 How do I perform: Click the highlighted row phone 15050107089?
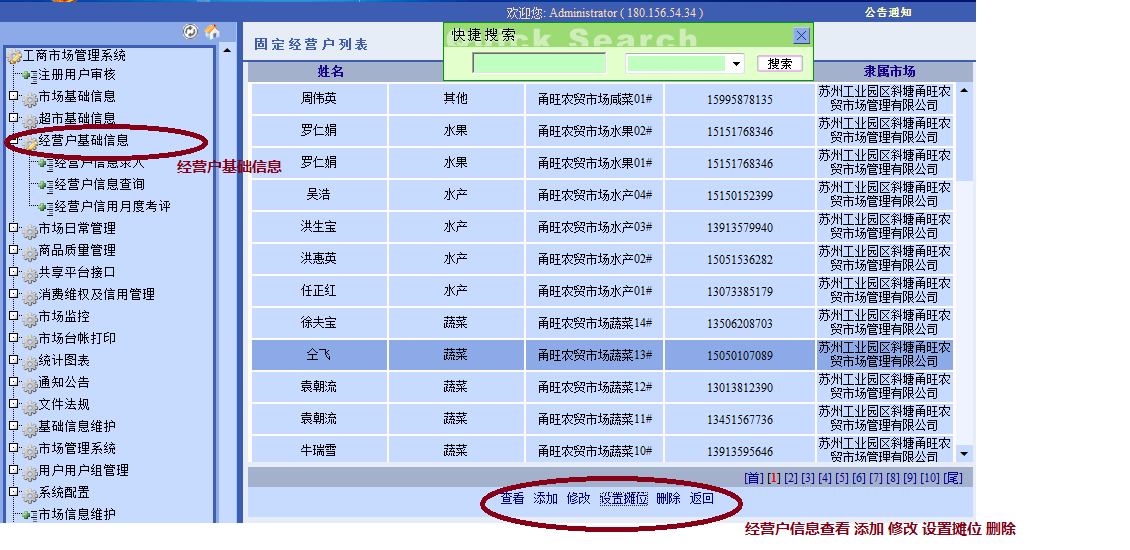point(739,355)
